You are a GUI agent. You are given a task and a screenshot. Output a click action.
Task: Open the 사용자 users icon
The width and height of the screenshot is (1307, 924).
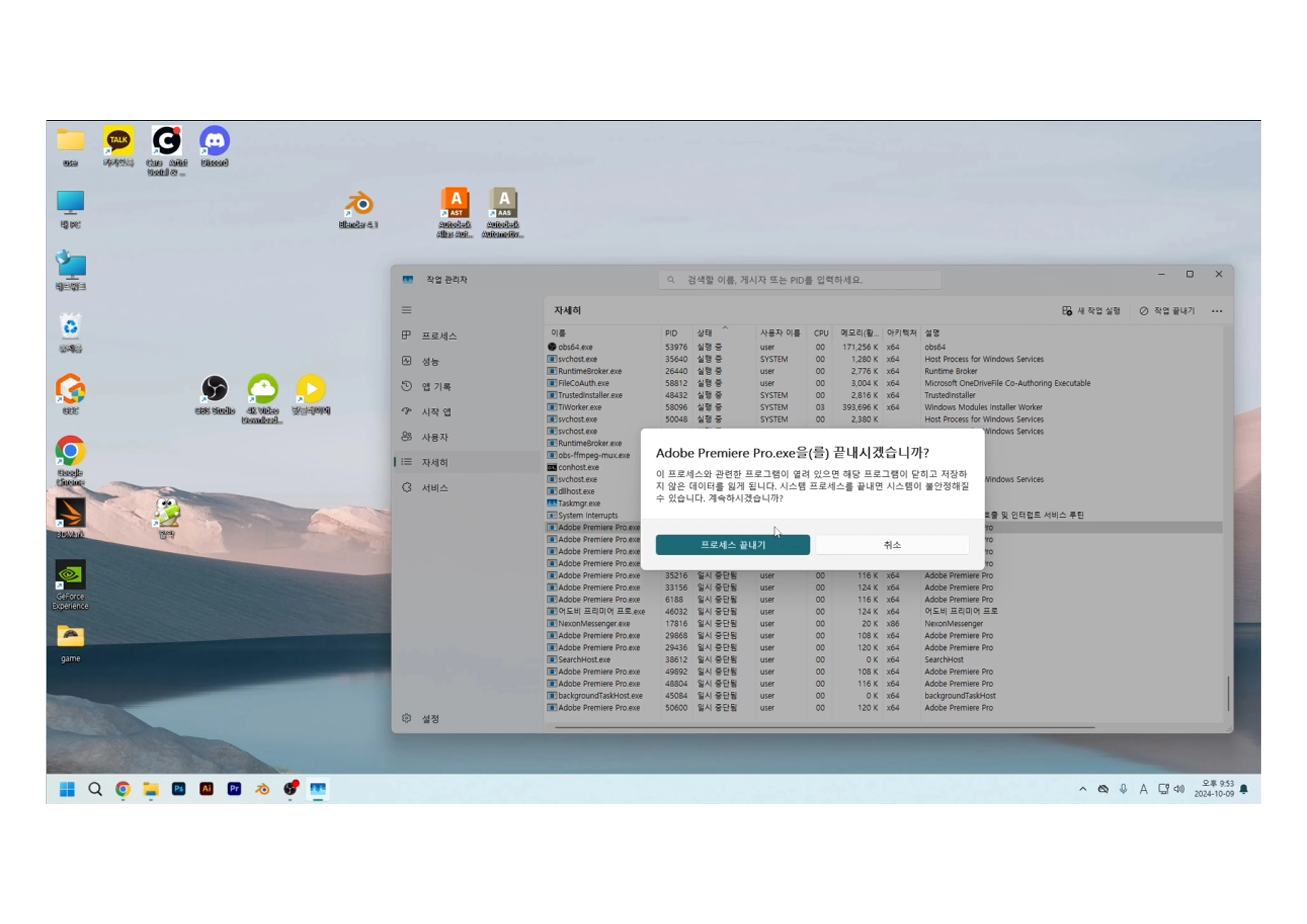click(407, 436)
